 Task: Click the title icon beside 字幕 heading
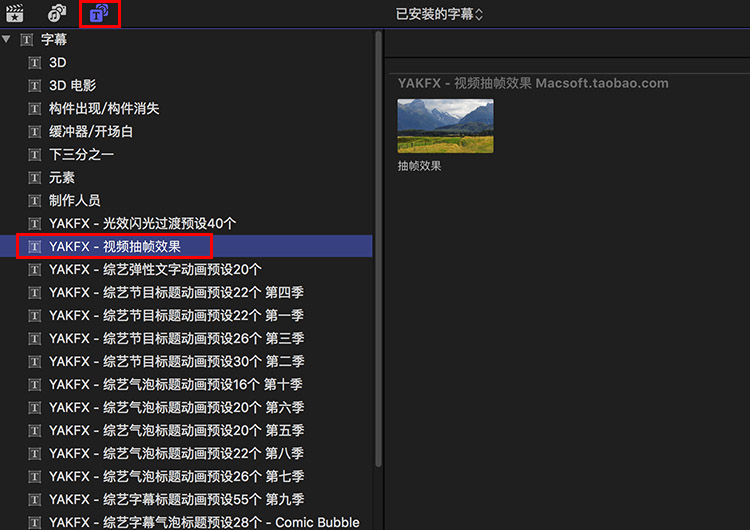[x=27, y=40]
